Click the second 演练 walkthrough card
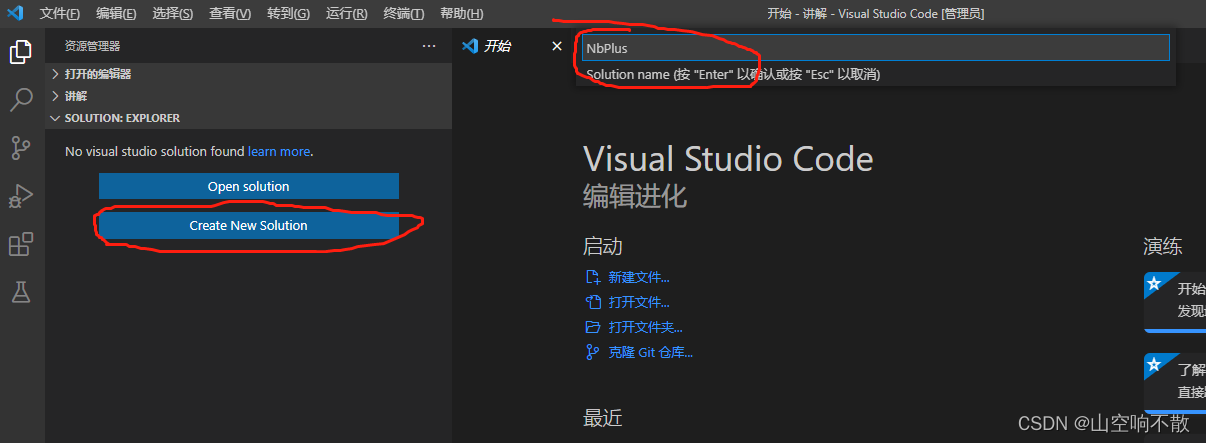Screen dimensions: 1206x443 tap(1175, 382)
